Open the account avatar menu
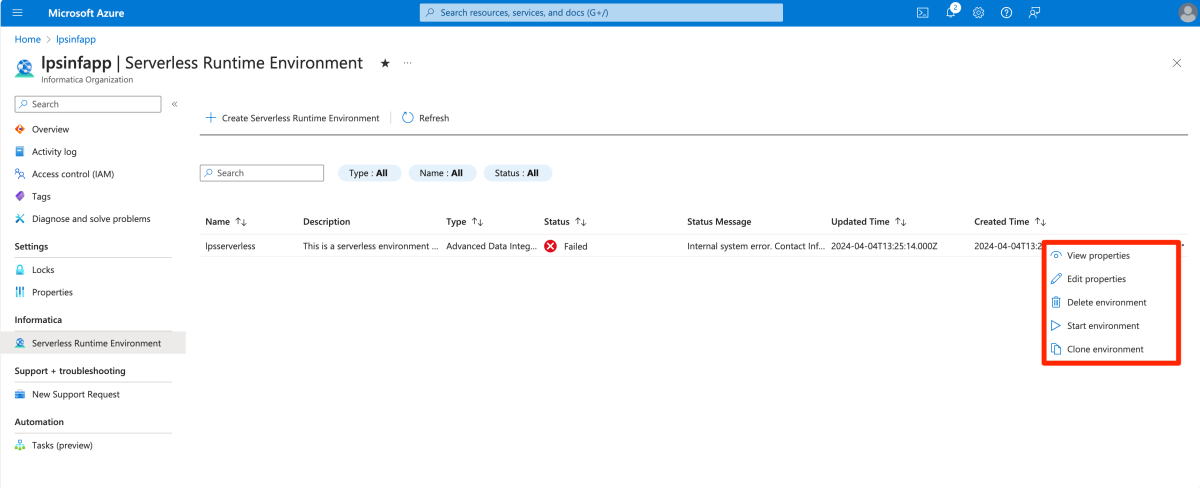This screenshot has width=1200, height=488. 1186,13
